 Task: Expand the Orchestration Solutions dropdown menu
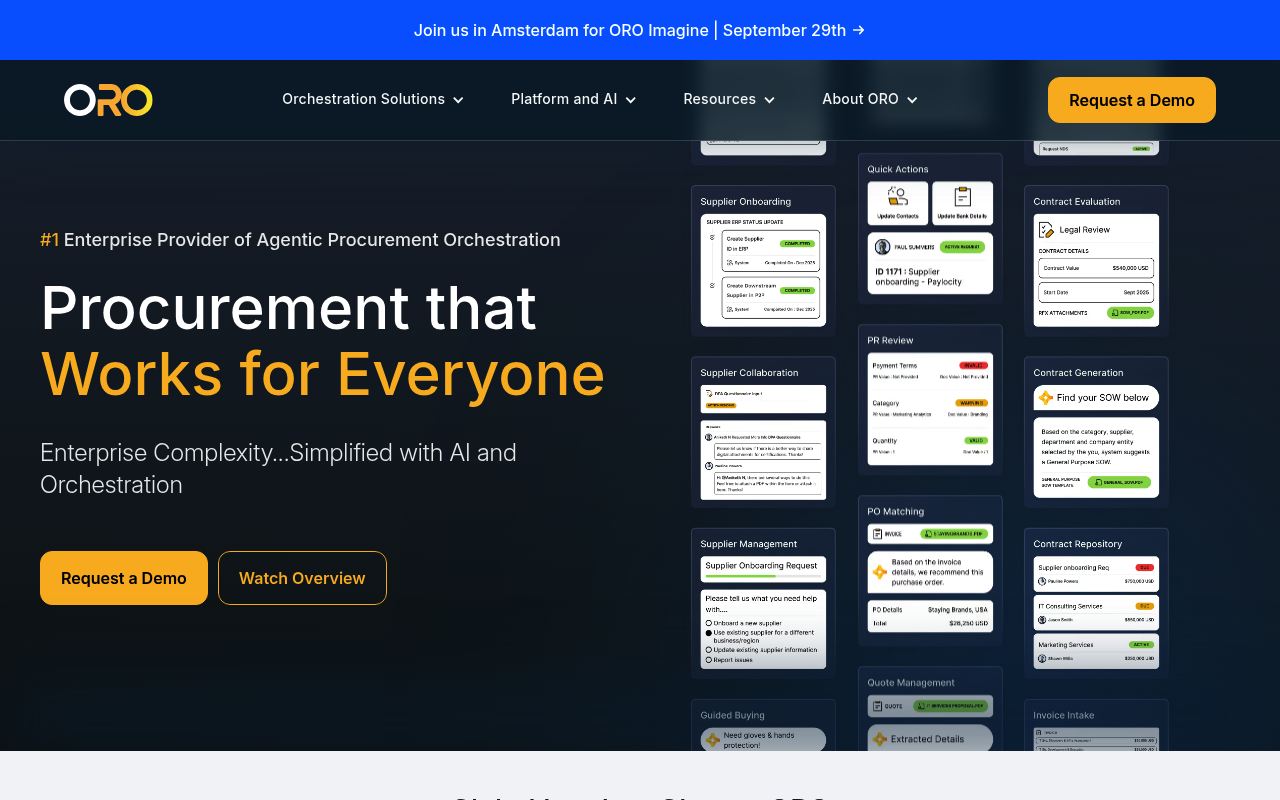point(373,99)
